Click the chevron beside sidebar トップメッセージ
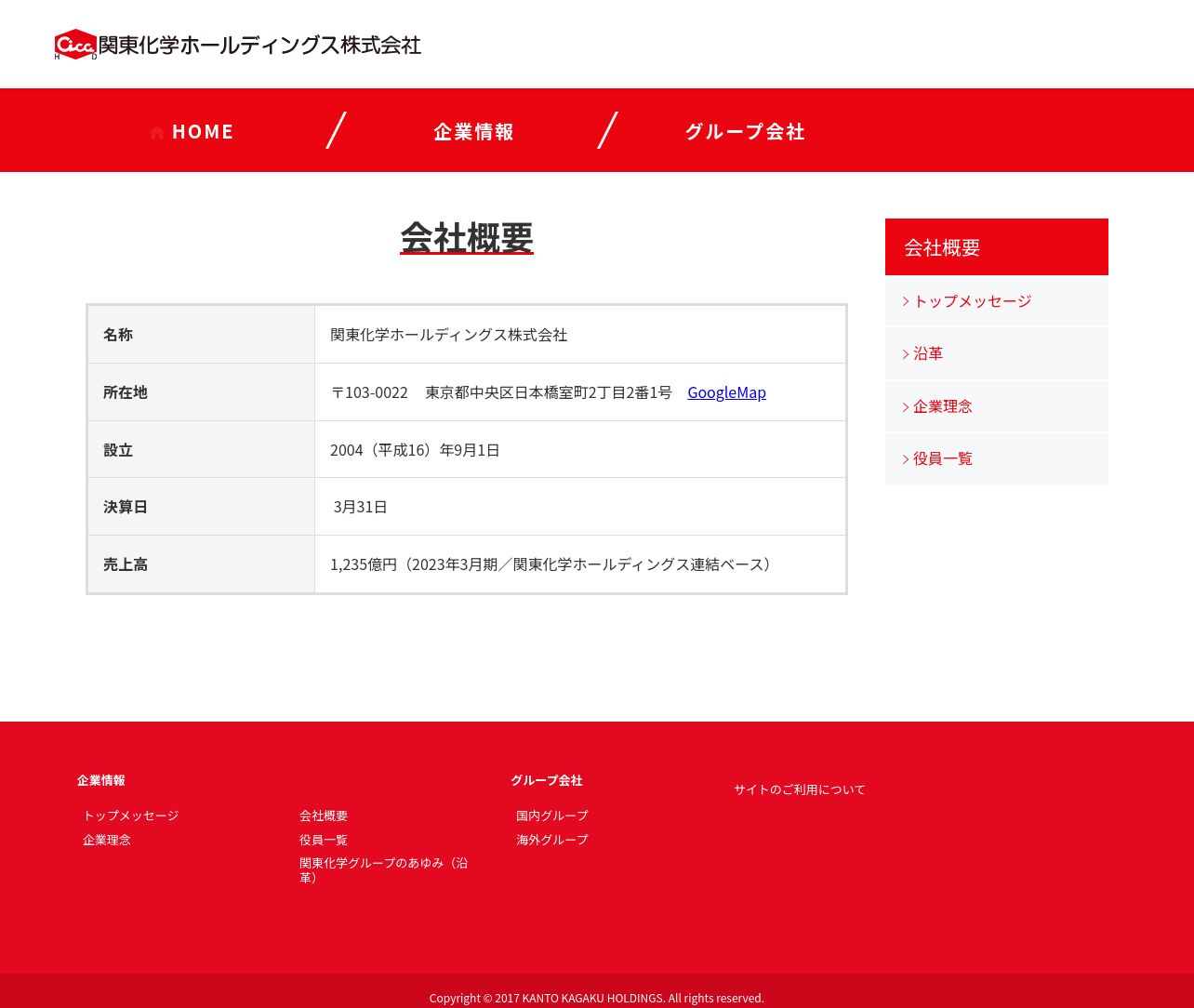Viewport: 1194px width, 1008px height. tap(906, 301)
